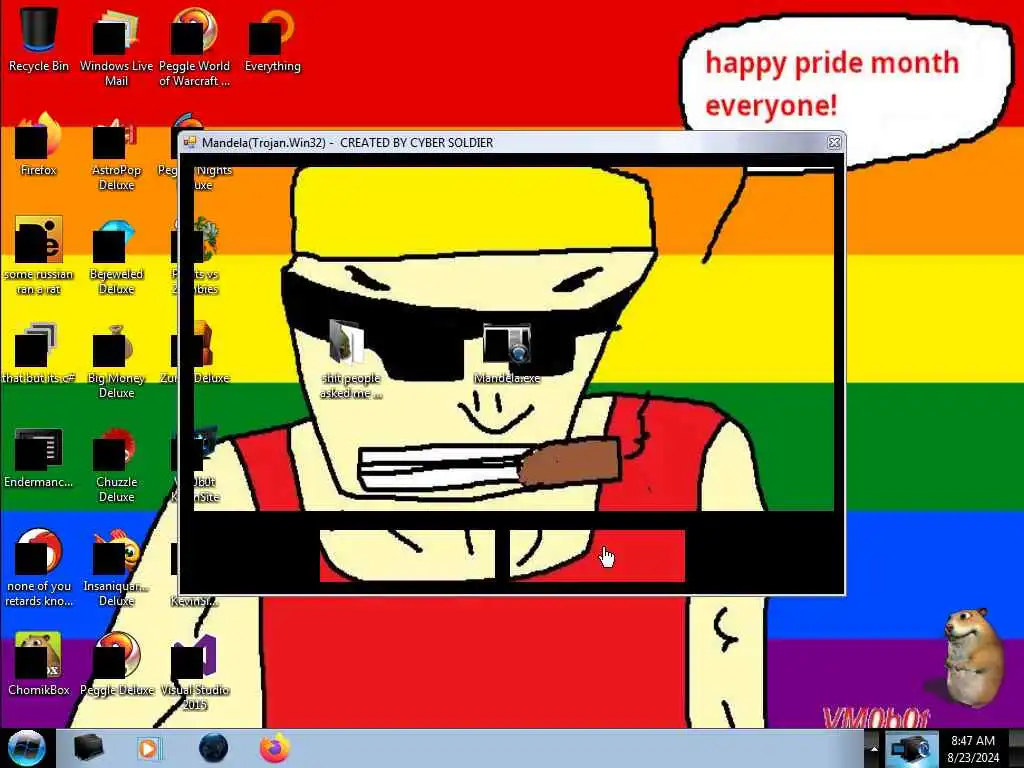Select 'some russian ran a rat' icon
The height and width of the screenshot is (768, 1024).
click(39, 256)
